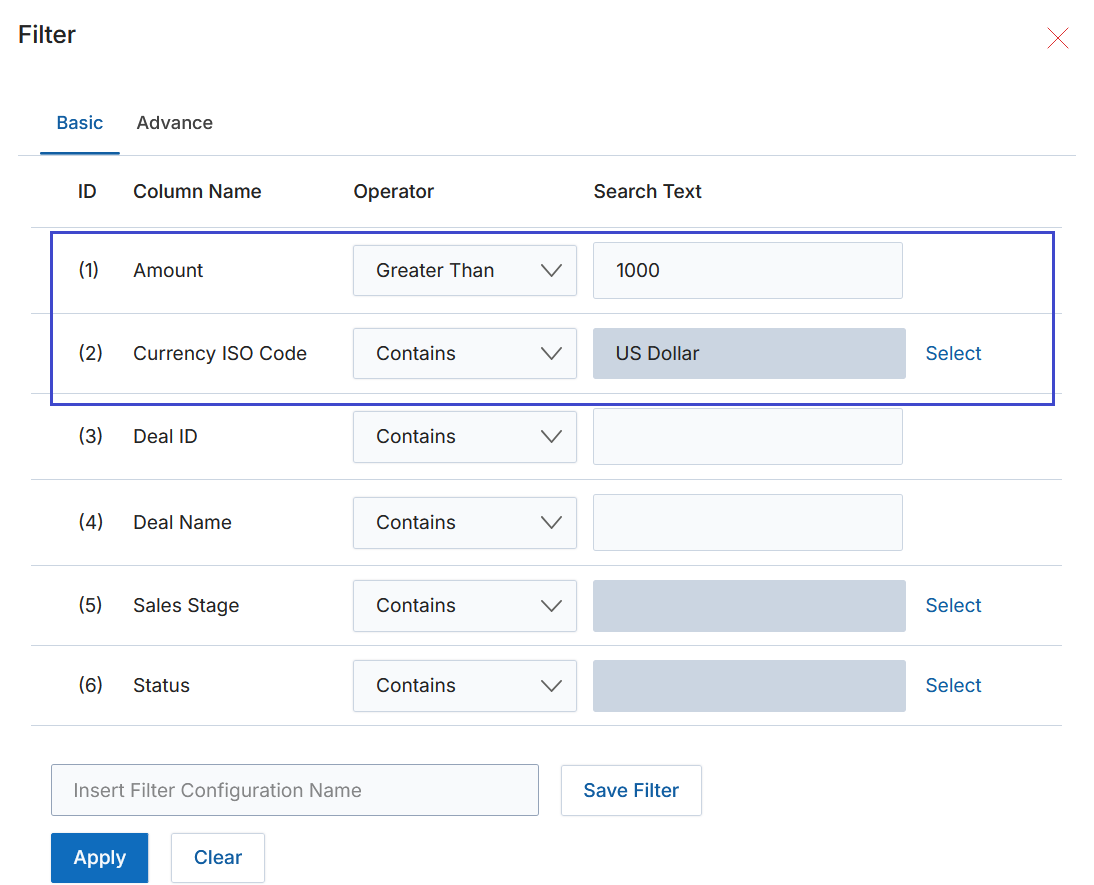Image resolution: width=1094 pixels, height=885 pixels.
Task: Click the Operator column header
Action: pyautogui.click(x=394, y=191)
